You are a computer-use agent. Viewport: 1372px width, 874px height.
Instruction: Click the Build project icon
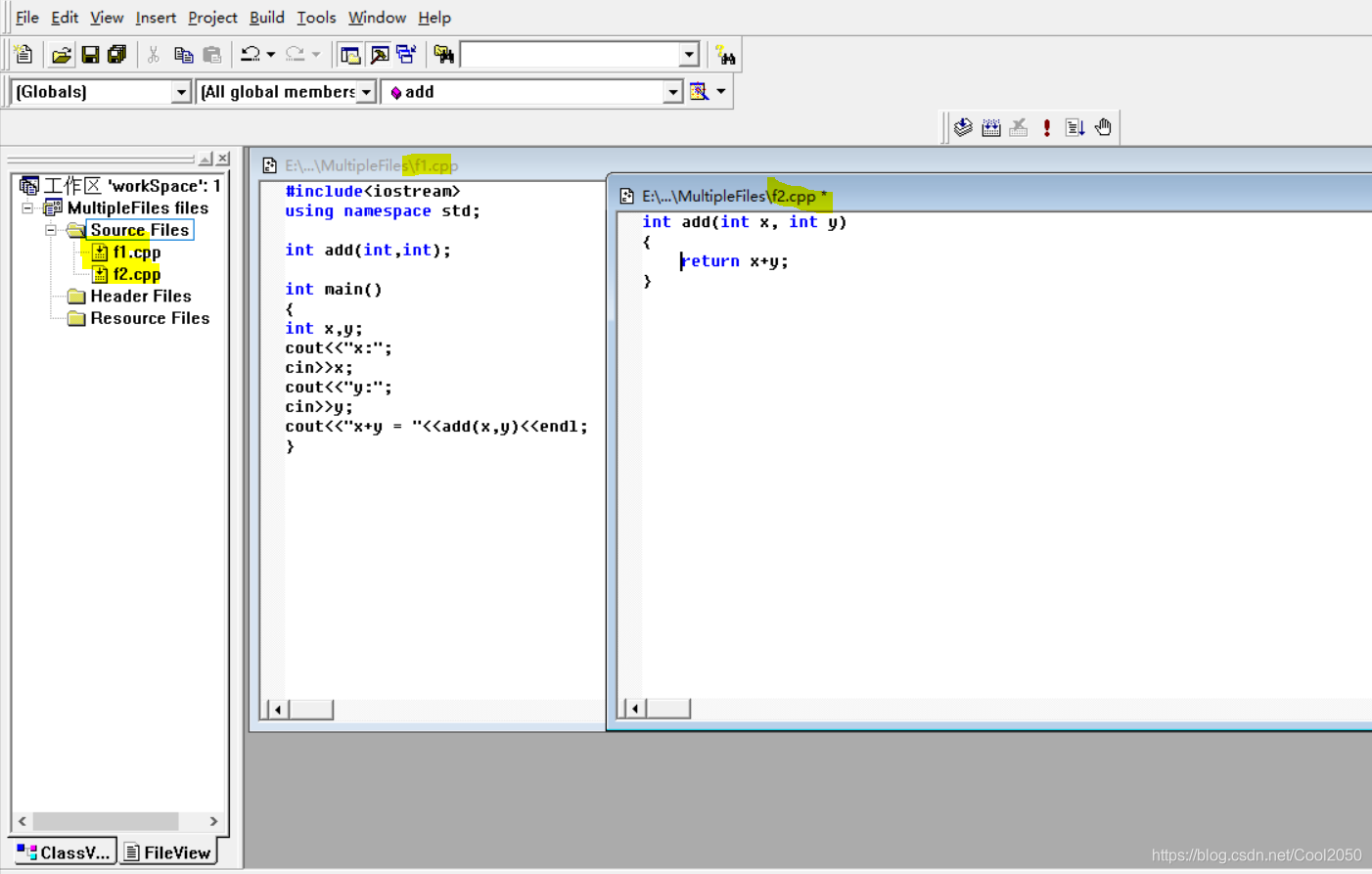click(x=991, y=127)
